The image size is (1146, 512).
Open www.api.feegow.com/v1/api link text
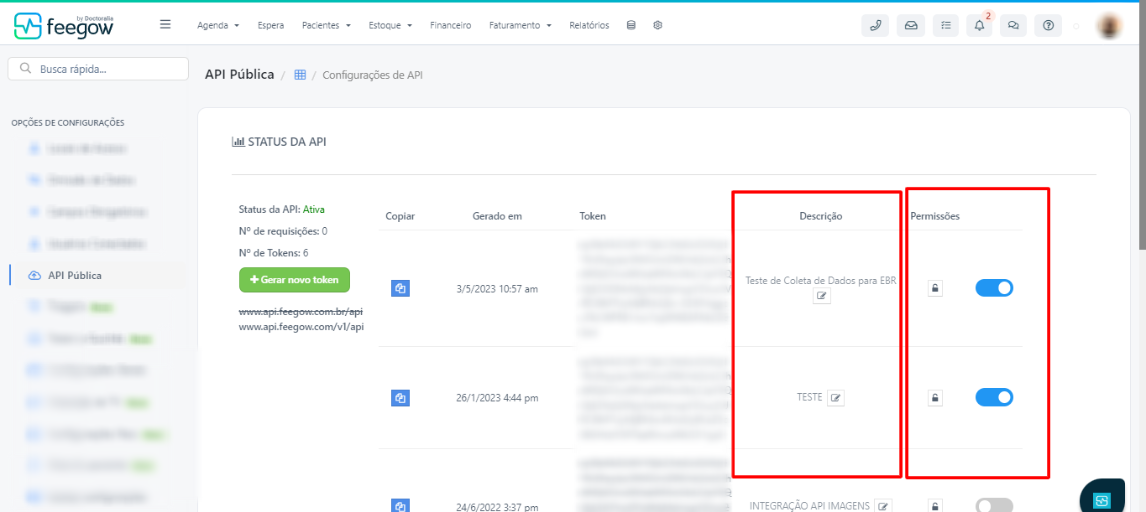point(301,326)
